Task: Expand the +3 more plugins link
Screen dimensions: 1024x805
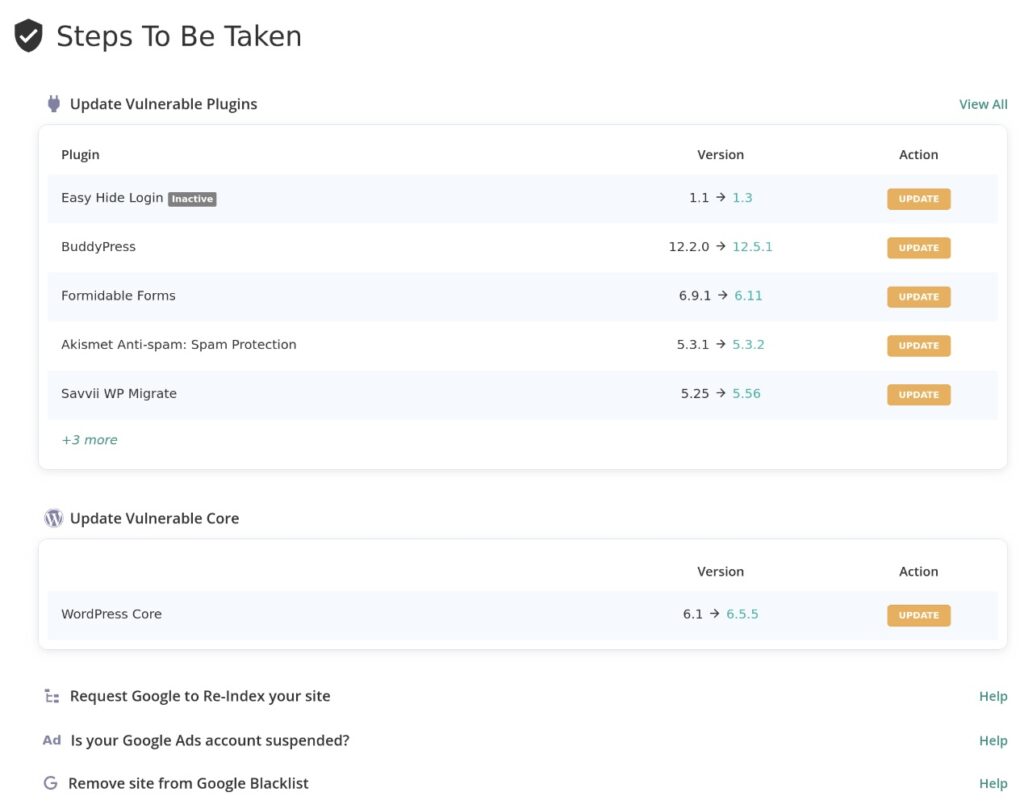Action: point(89,440)
